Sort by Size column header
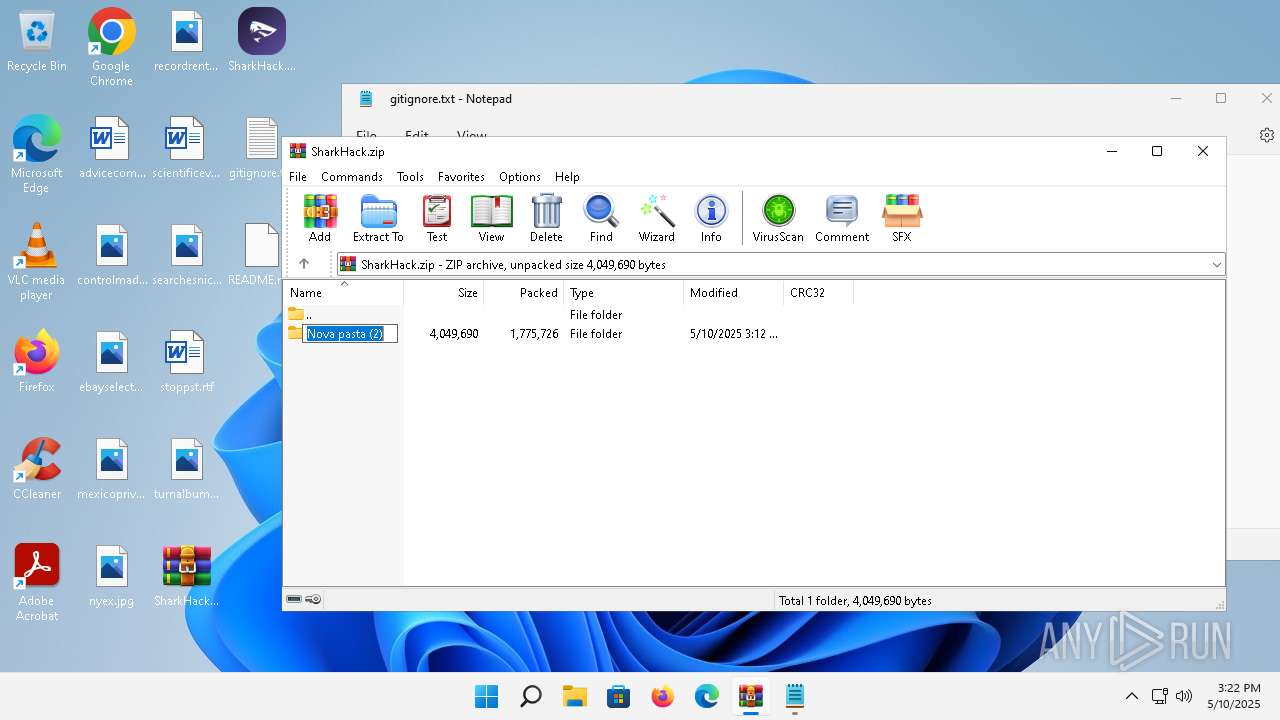Viewport: 1280px width, 720px height. [444, 293]
